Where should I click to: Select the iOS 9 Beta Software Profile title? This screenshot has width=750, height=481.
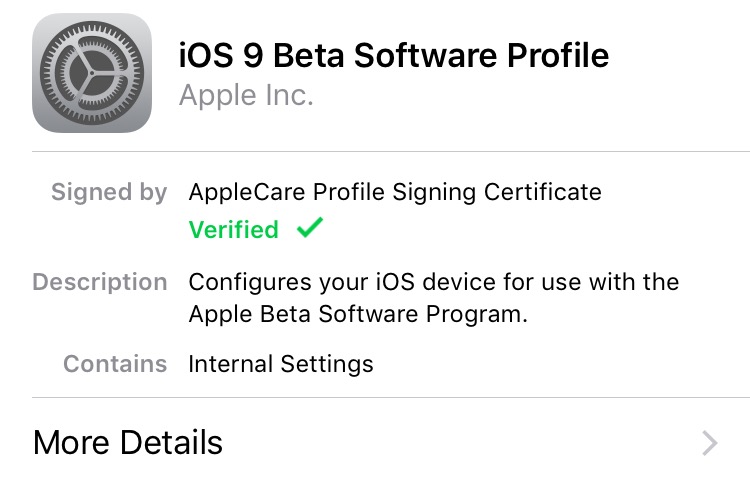pyautogui.click(x=393, y=55)
